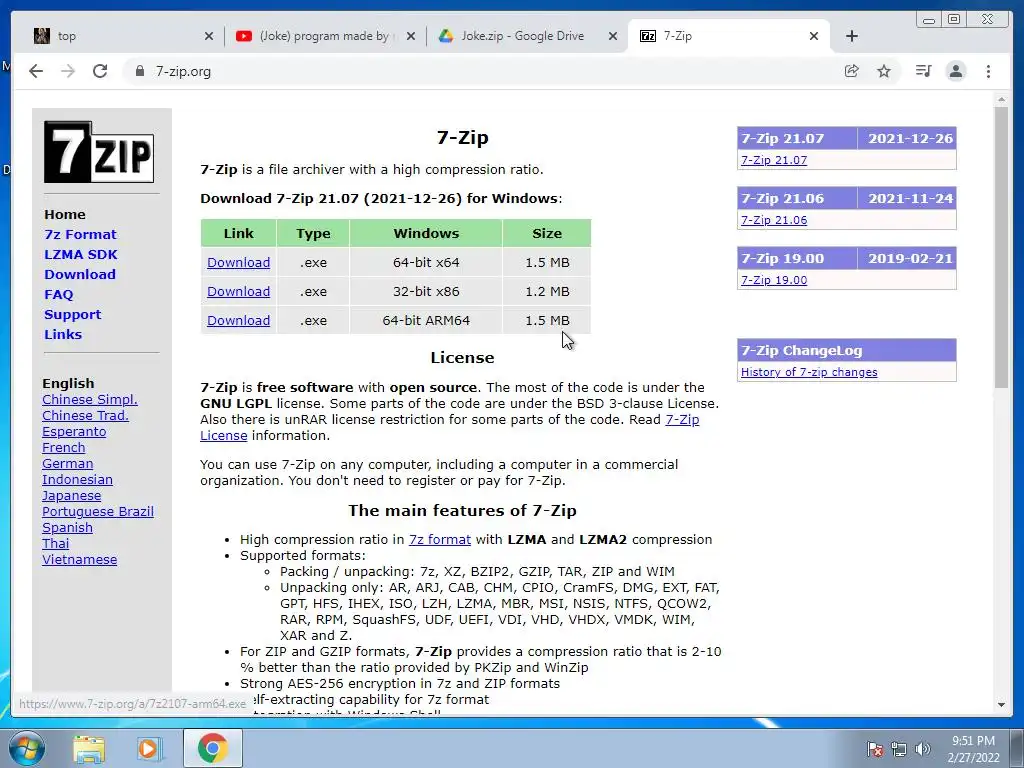1024x768 pixels.
Task: Close the 'top' tab
Action: 208,36
